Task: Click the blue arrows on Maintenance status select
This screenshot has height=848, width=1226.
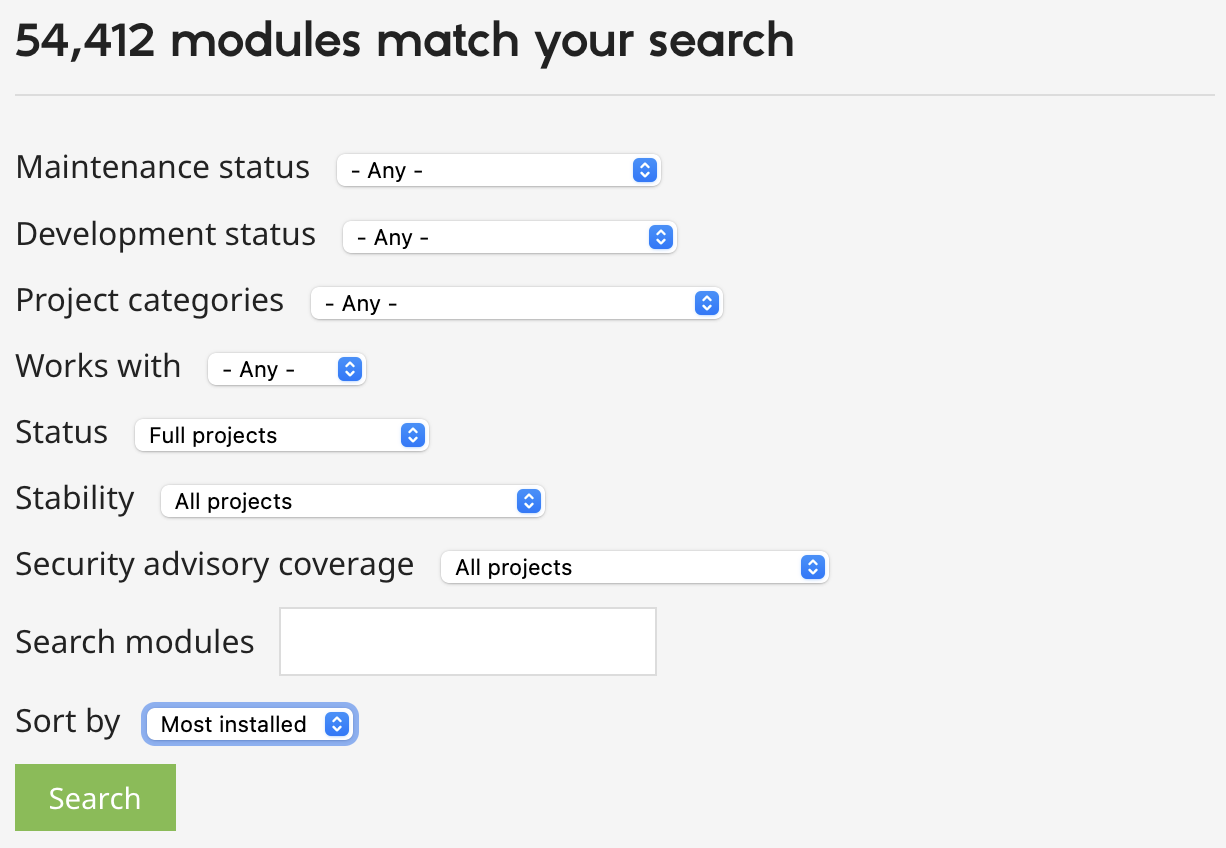Action: click(x=644, y=170)
